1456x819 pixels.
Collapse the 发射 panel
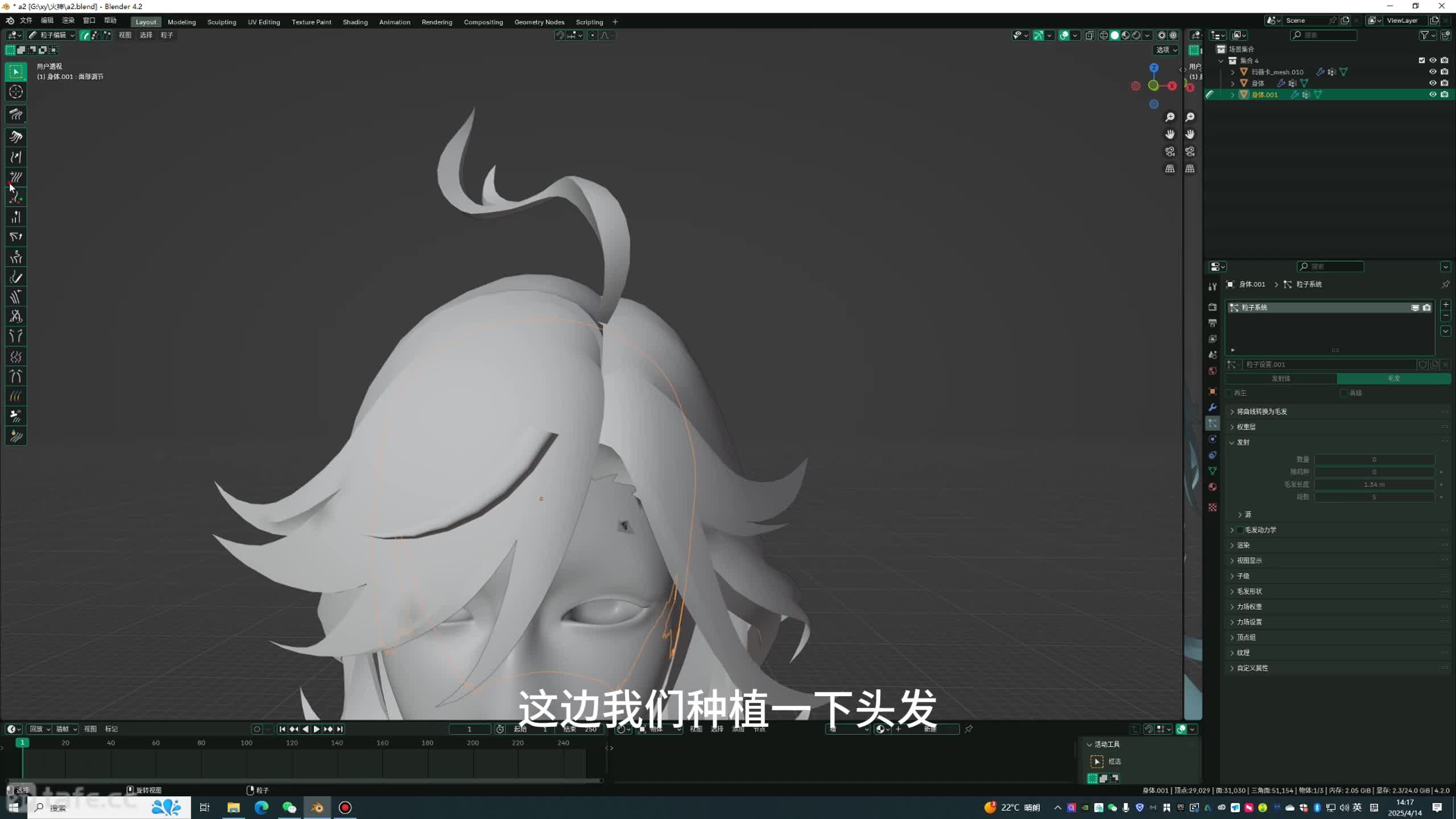click(1243, 442)
